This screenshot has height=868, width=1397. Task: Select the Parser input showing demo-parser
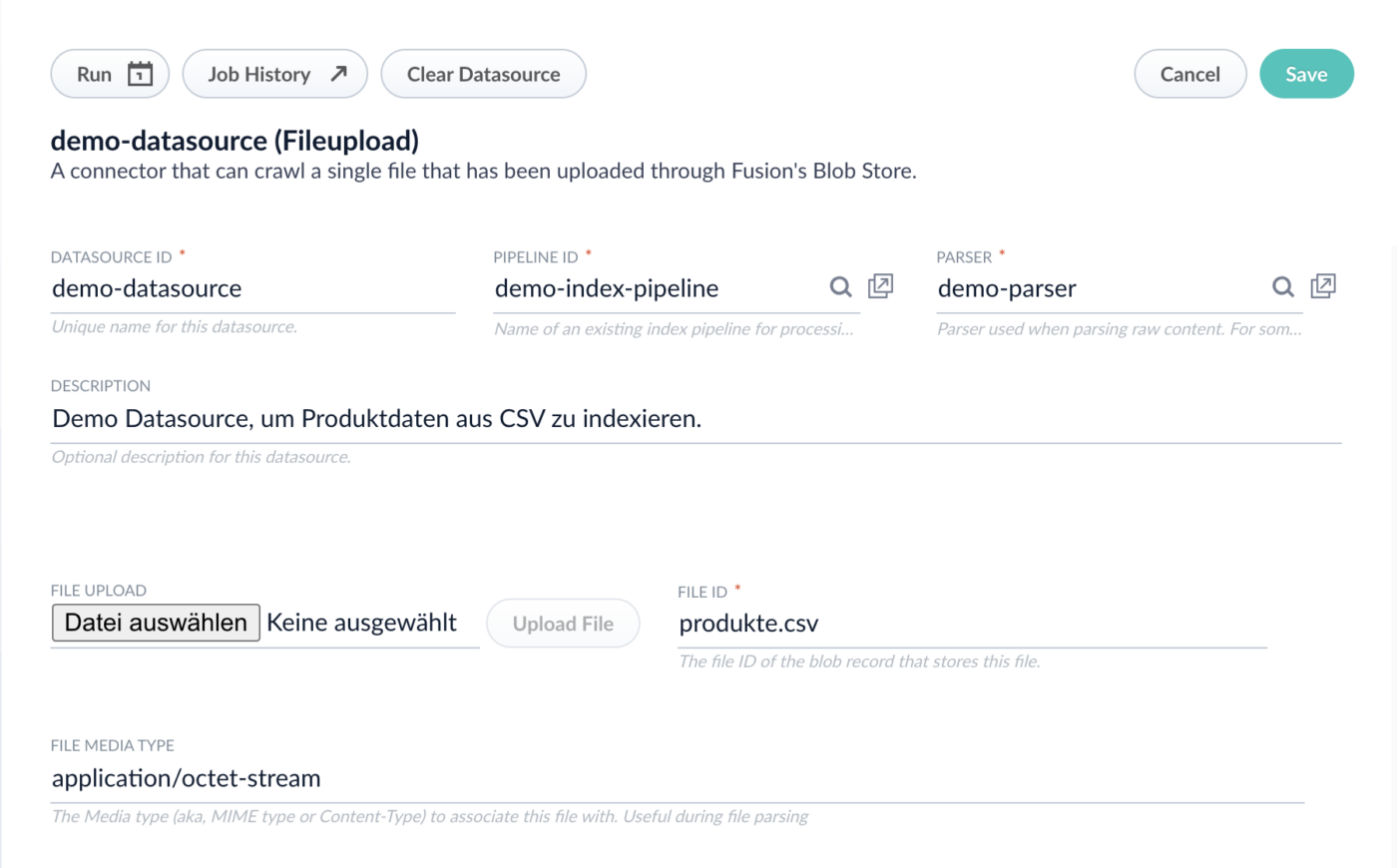pyautogui.click(x=1098, y=288)
